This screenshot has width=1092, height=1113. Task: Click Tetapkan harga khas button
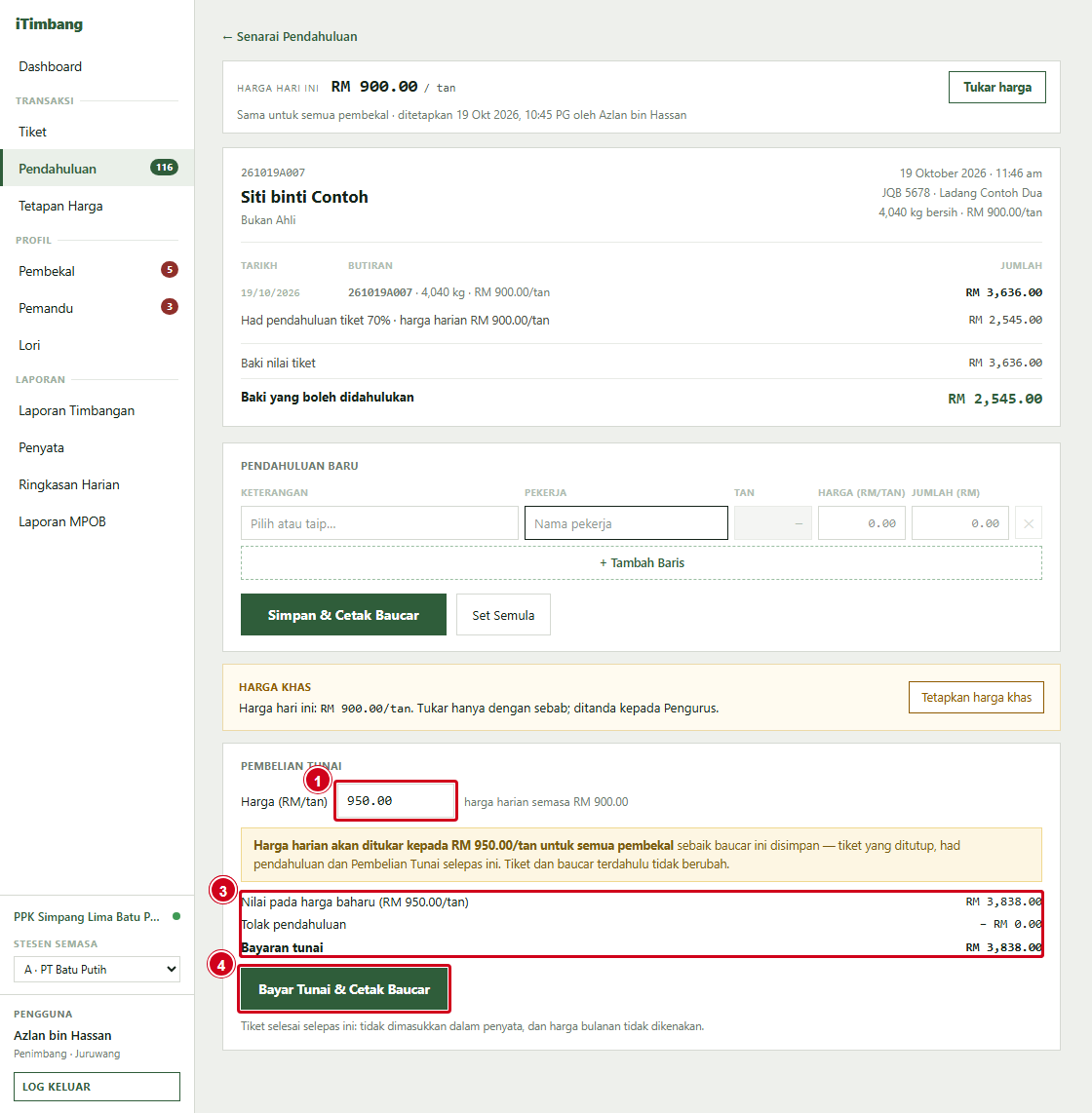pos(976,697)
